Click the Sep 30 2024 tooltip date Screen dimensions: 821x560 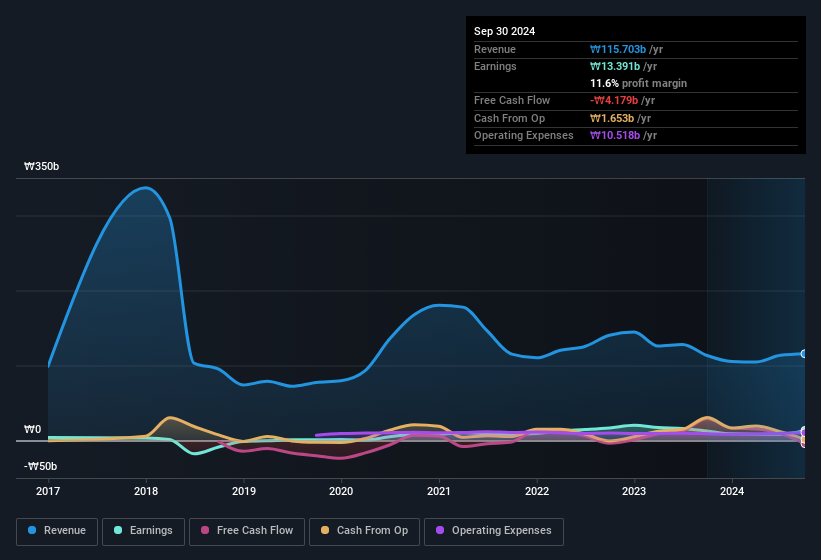[x=504, y=31]
